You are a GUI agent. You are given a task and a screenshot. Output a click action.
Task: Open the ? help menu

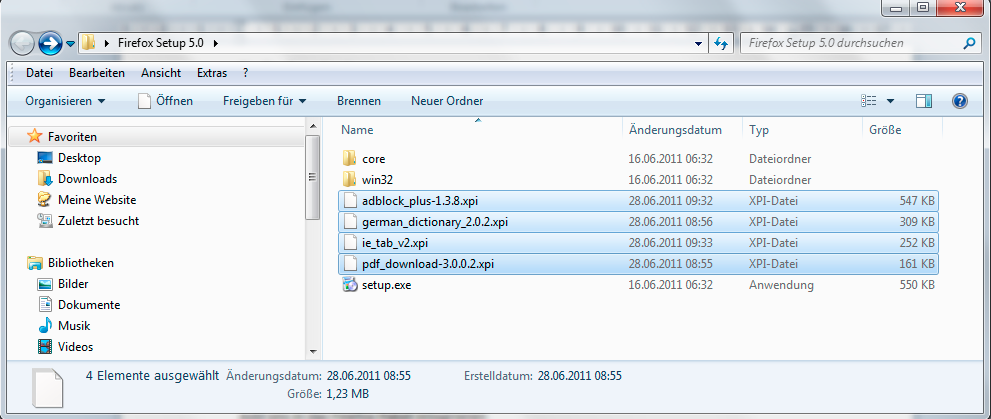(245, 73)
